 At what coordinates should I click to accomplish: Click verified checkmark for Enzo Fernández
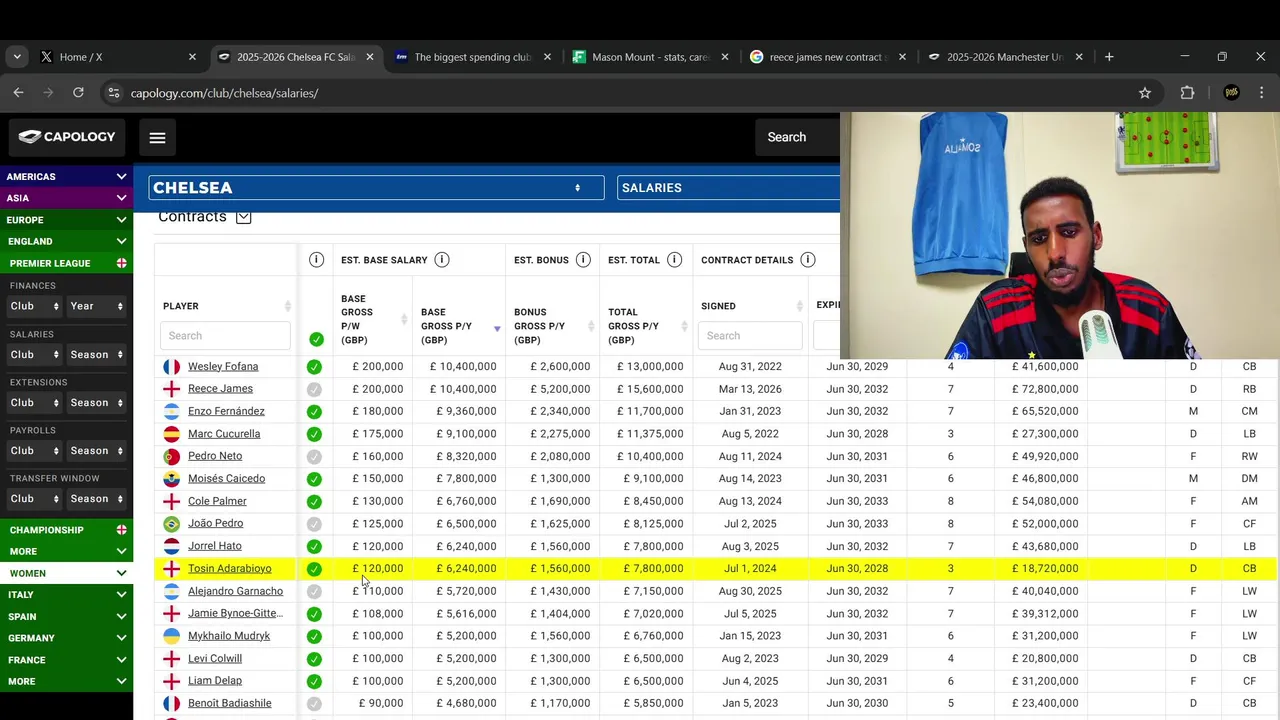coord(314,412)
